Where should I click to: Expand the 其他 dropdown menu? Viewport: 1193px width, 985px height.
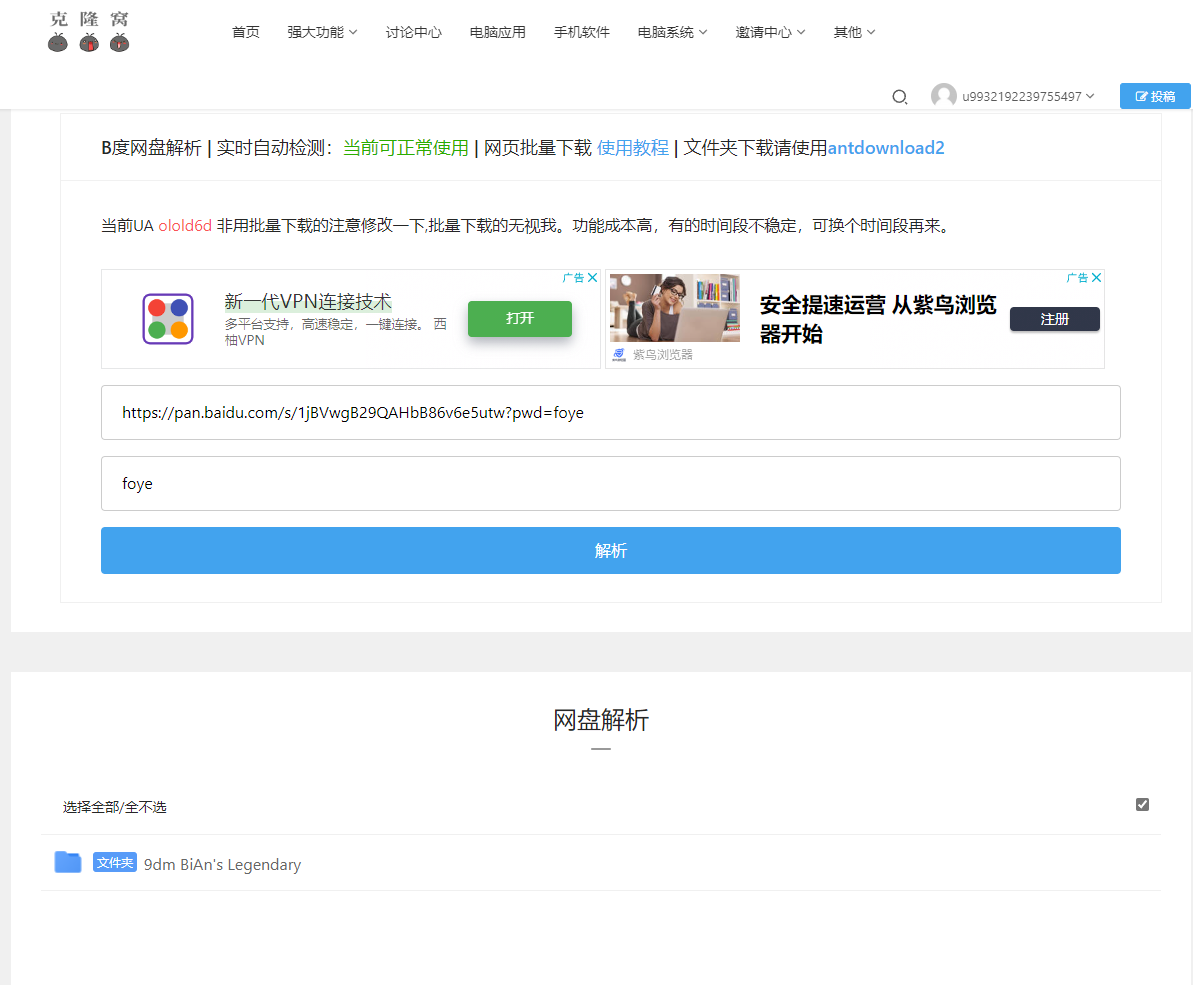pos(854,32)
